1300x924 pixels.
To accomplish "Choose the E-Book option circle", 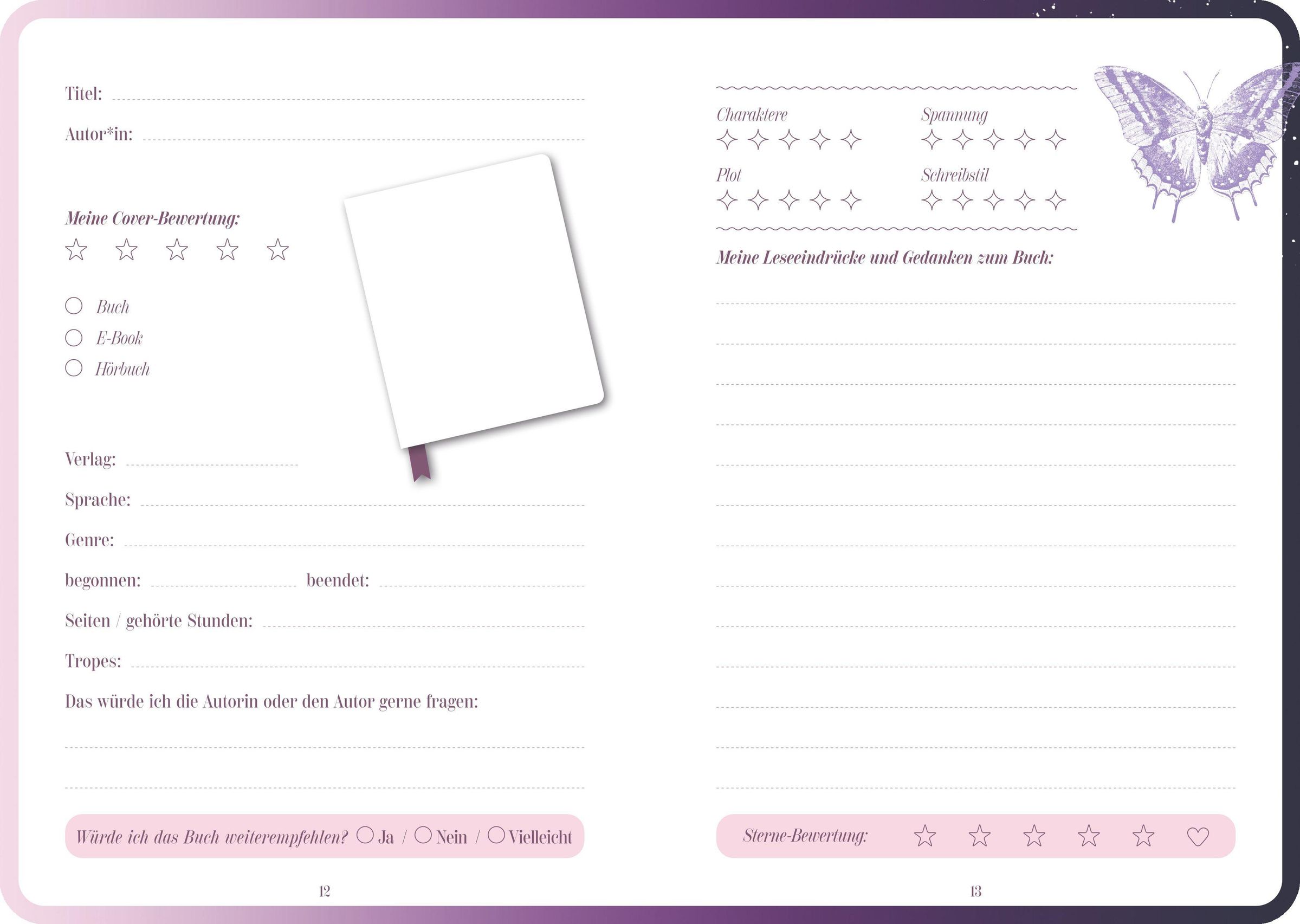I will click(74, 338).
